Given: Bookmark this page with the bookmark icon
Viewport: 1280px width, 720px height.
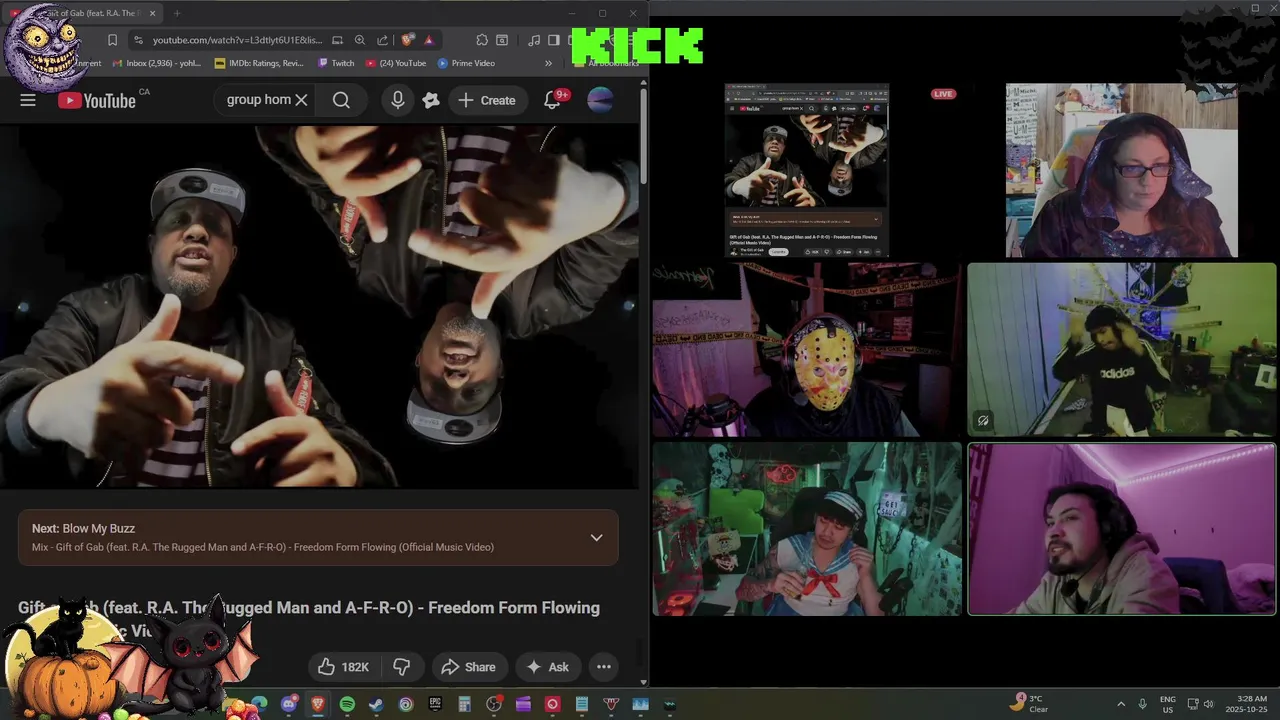Looking at the screenshot, I should (112, 40).
